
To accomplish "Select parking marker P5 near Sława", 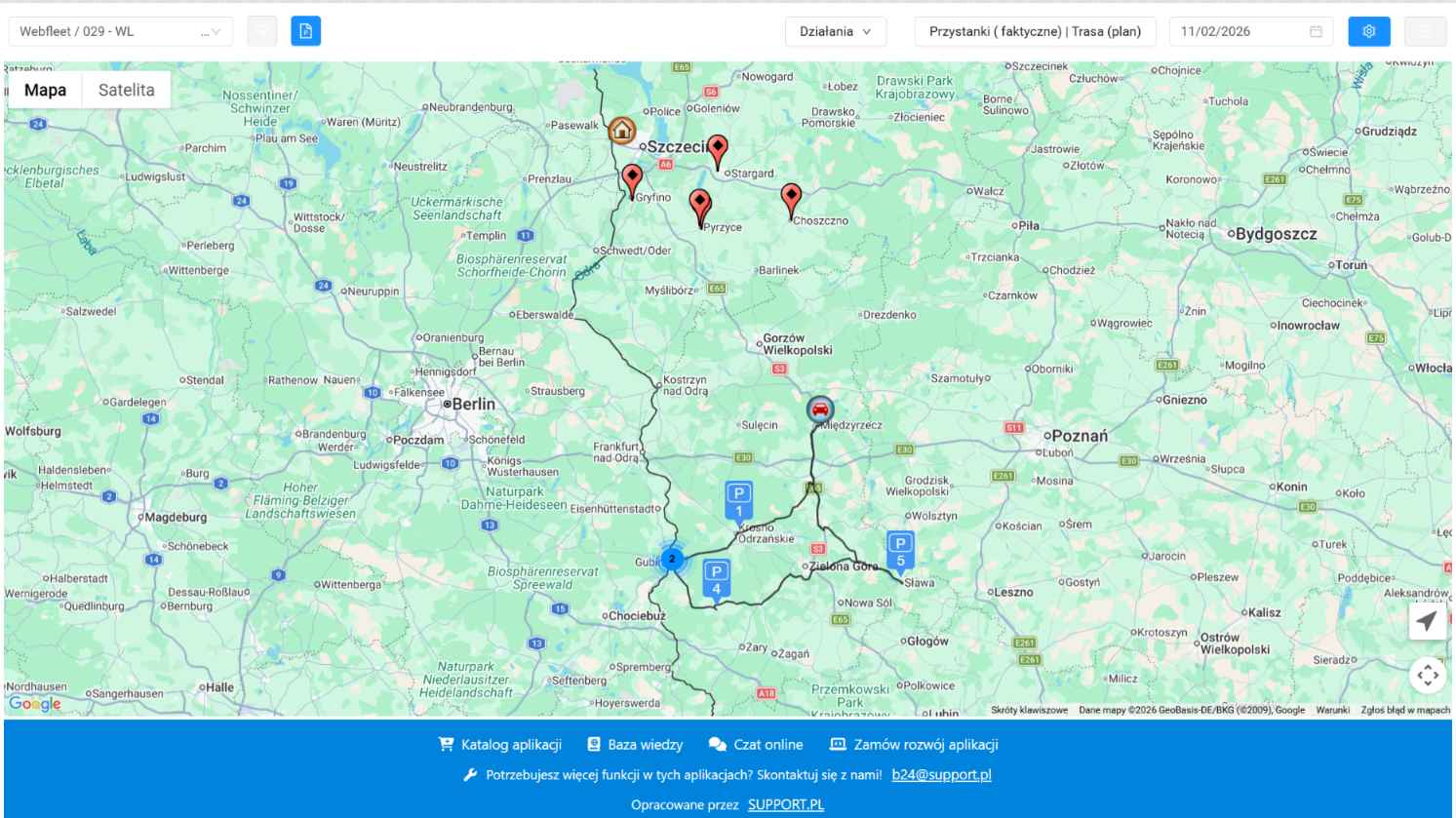I will (900, 550).
